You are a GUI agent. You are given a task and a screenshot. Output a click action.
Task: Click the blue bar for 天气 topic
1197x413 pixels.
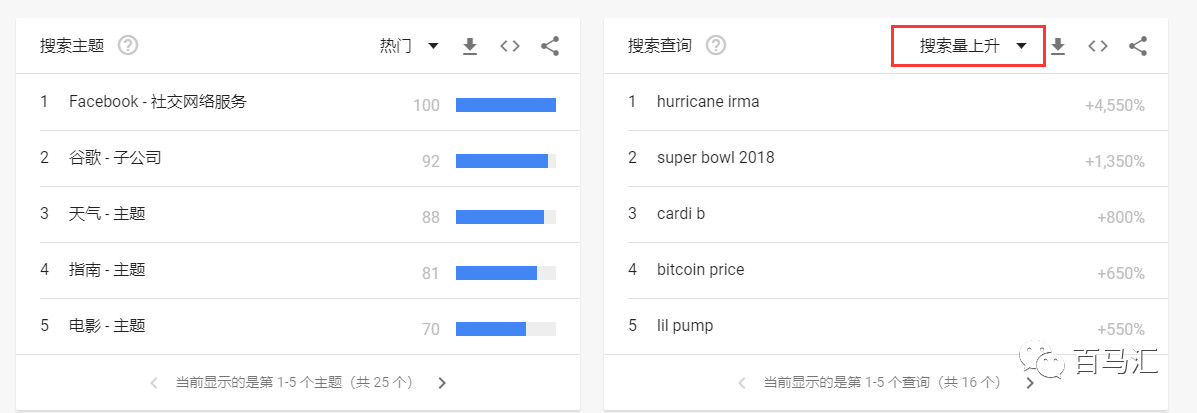pyautogui.click(x=500, y=217)
